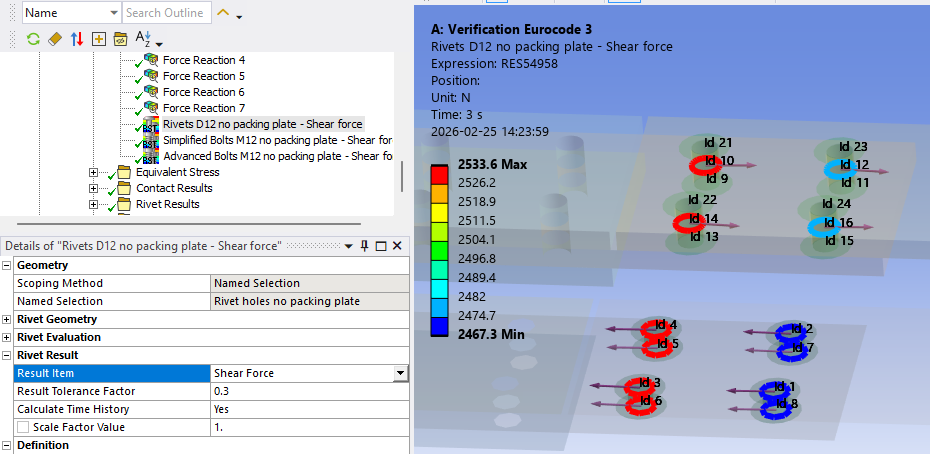Click the yellow up-arrow beside Search Outline
The image size is (930, 454).
(223, 13)
